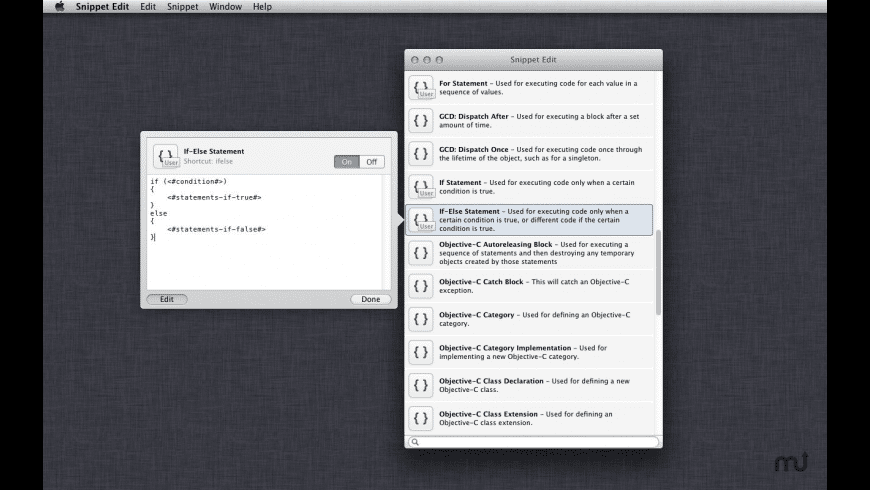Click the Objective-C Category Implementation snippet icon
Viewport: 870px width, 490px height.
(421, 352)
